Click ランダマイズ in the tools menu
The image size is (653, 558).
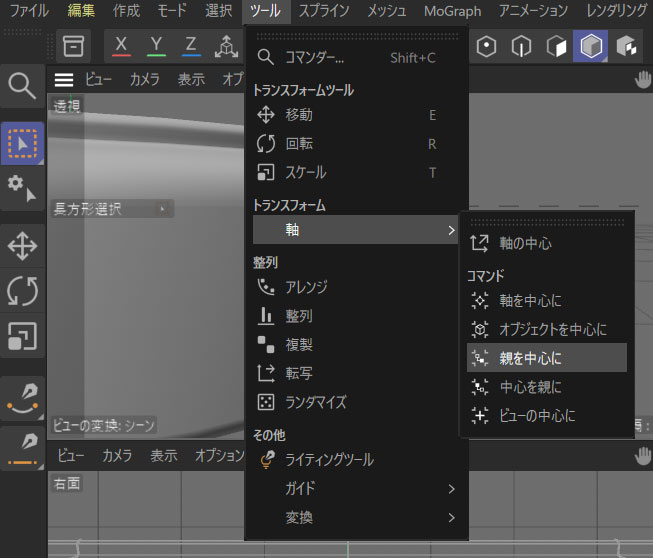[x=315, y=402]
